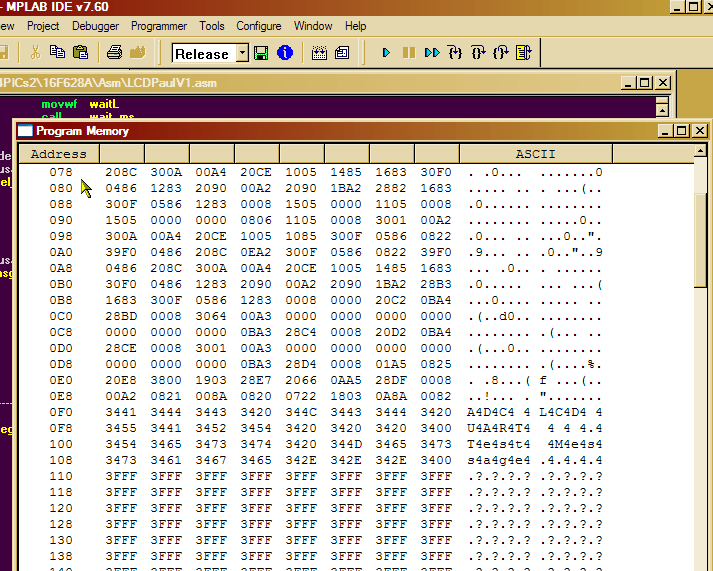The height and width of the screenshot is (571, 713).
Task: Click value 2882 in row 080
Action: click(391, 188)
